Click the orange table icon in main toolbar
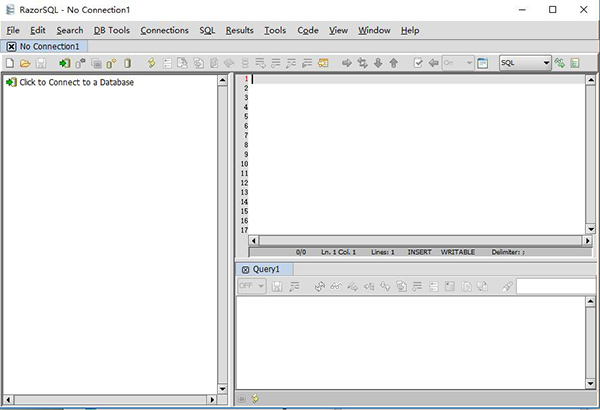The height and width of the screenshot is (410, 600). point(323,63)
